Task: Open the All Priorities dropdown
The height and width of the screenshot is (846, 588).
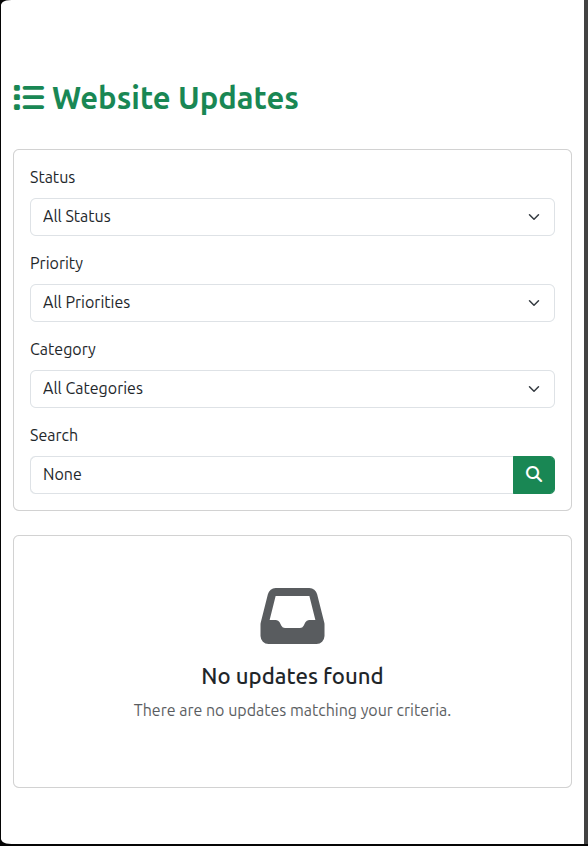Action: pyautogui.click(x=292, y=303)
